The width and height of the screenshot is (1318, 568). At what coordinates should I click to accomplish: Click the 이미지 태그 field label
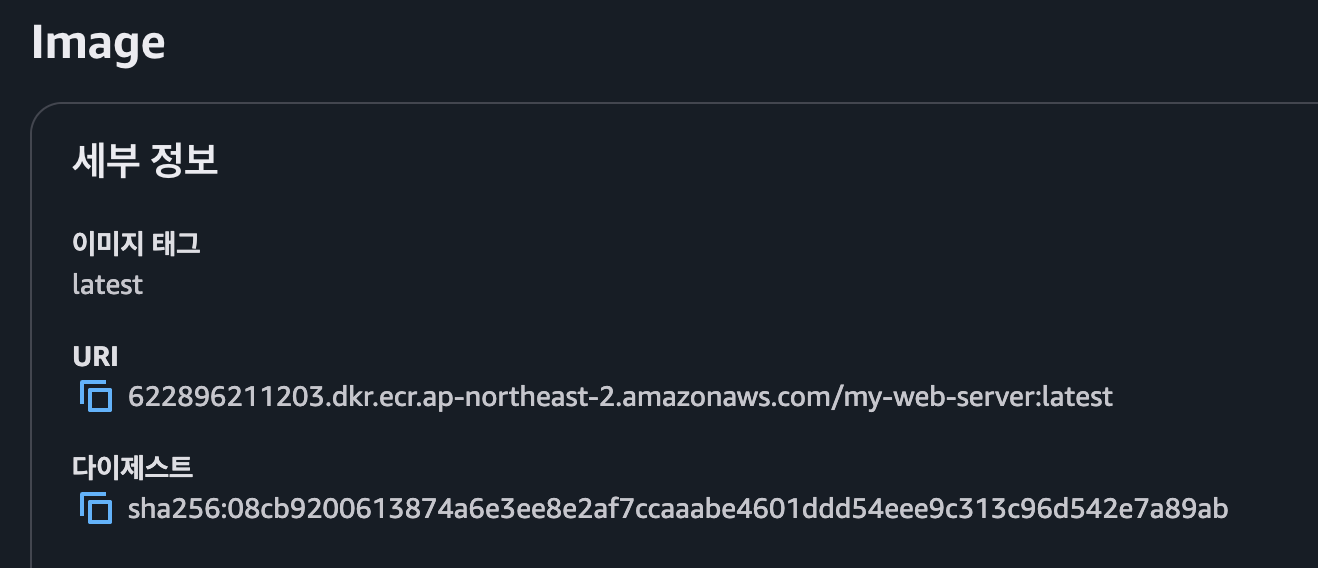136,243
